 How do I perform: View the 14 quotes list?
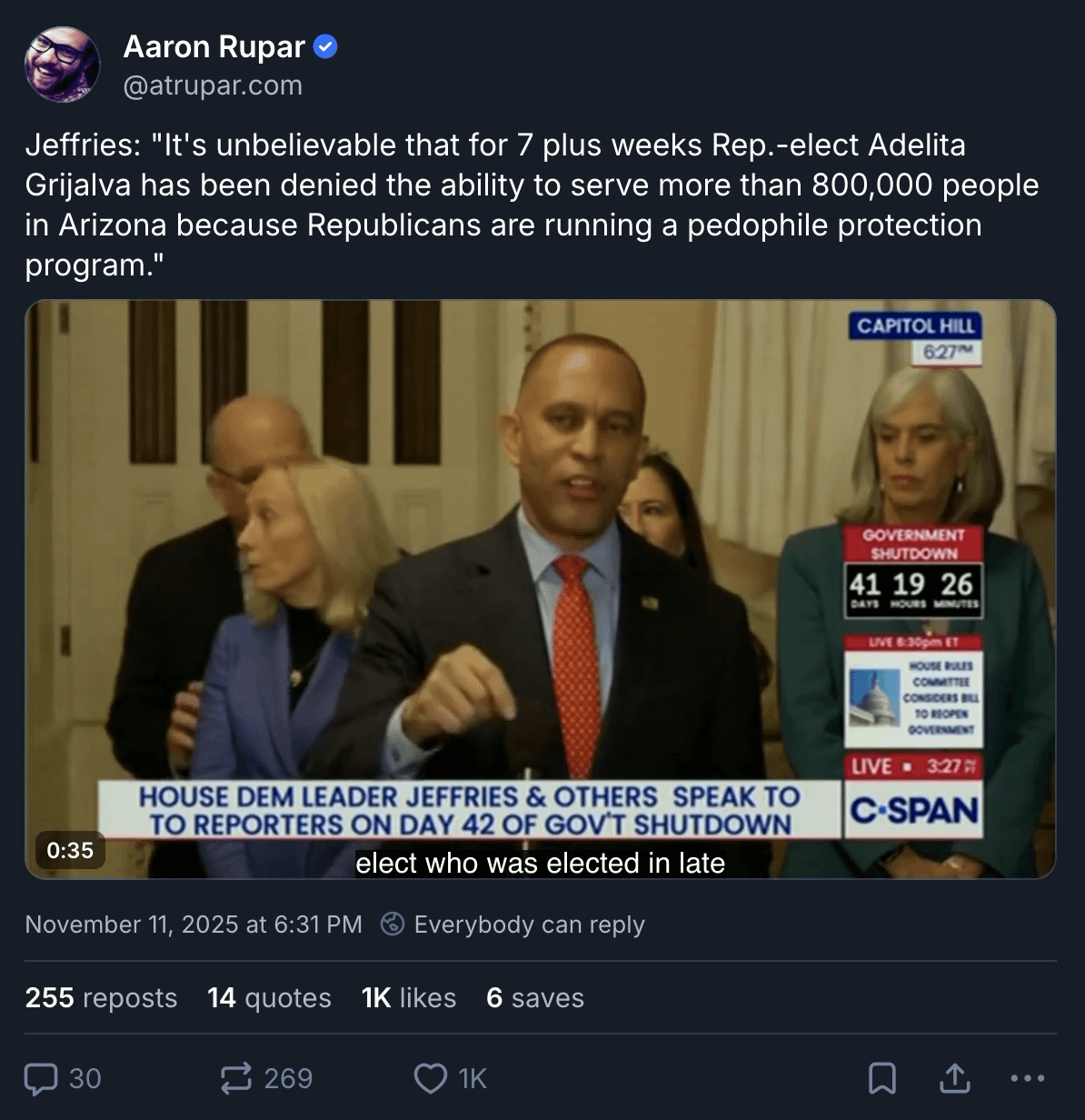pos(269,998)
